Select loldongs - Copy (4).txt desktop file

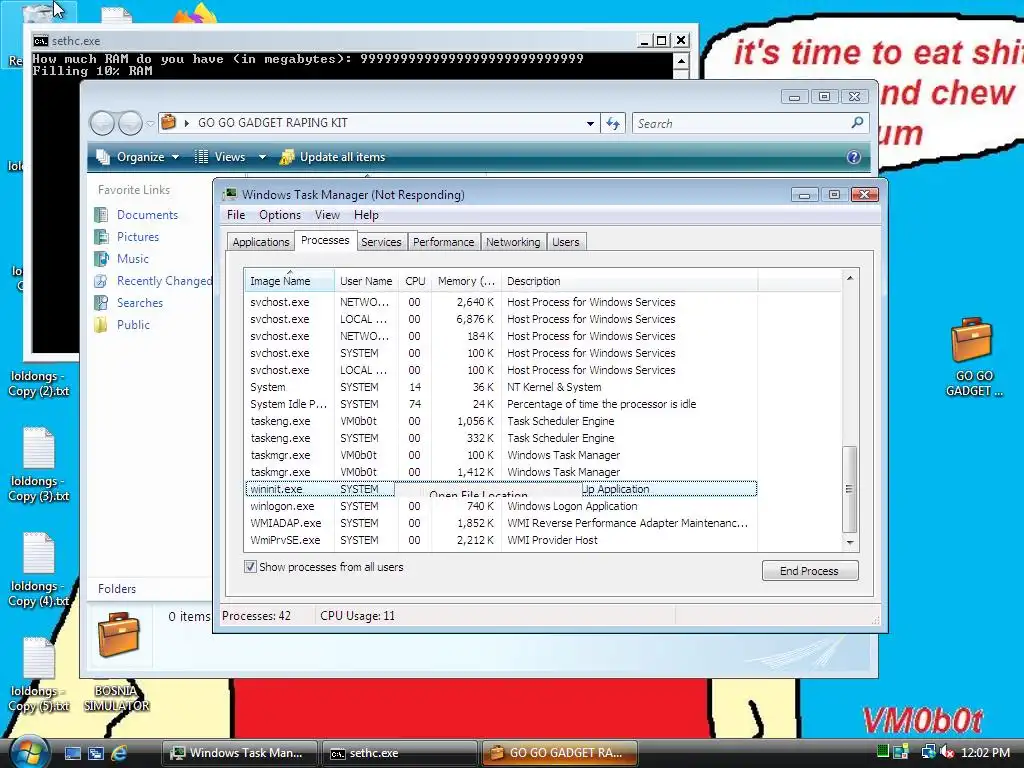39,569
